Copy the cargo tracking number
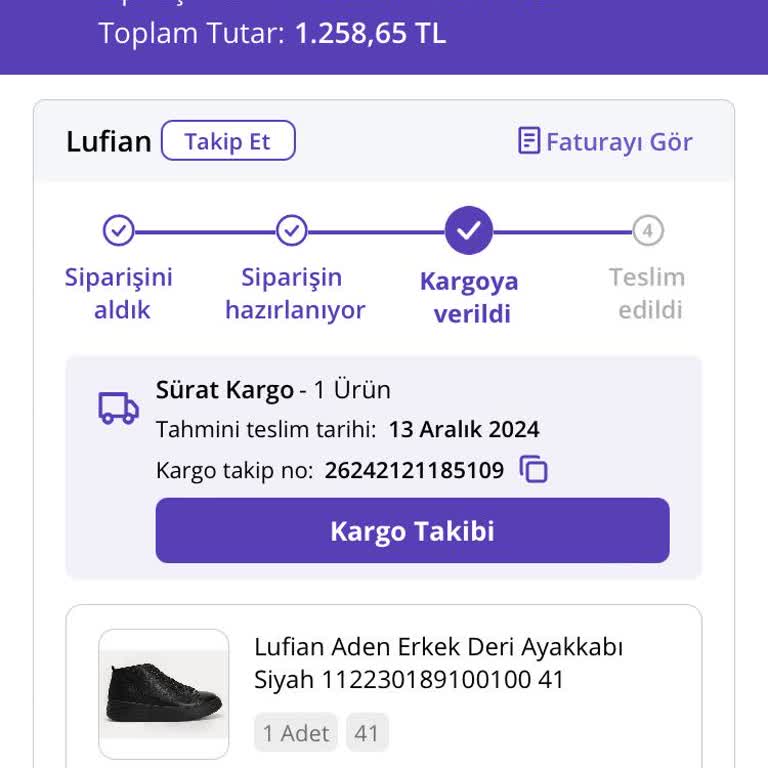 click(534, 469)
